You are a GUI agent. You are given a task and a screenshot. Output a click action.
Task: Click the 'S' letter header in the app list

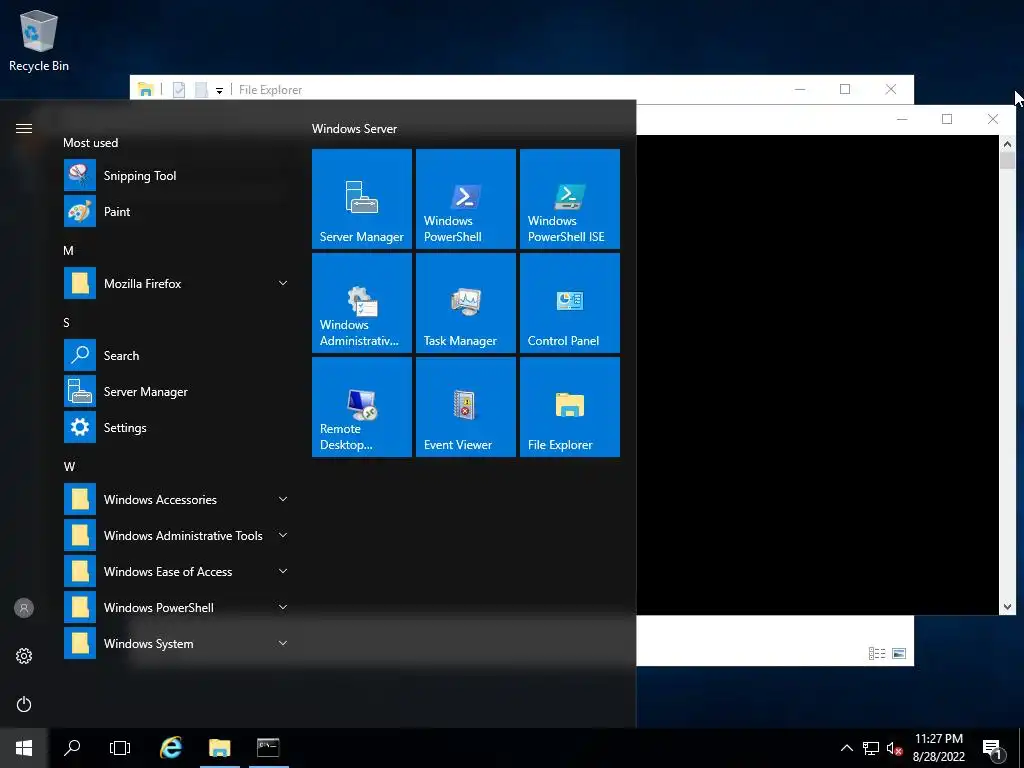pyautogui.click(x=67, y=323)
